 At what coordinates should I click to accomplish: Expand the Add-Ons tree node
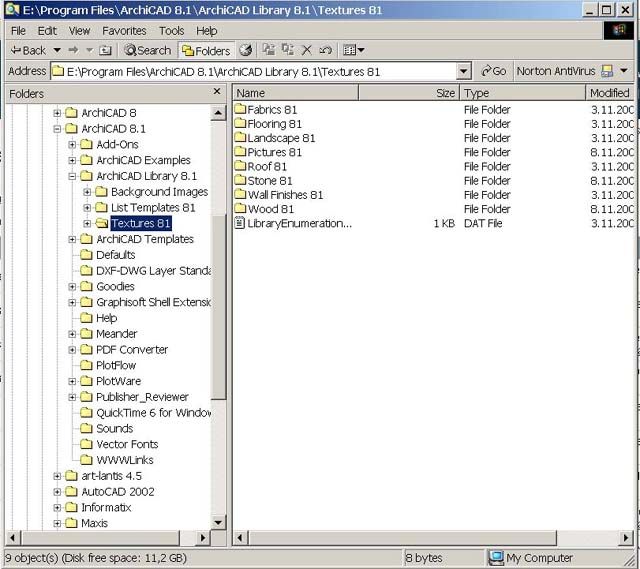72,144
